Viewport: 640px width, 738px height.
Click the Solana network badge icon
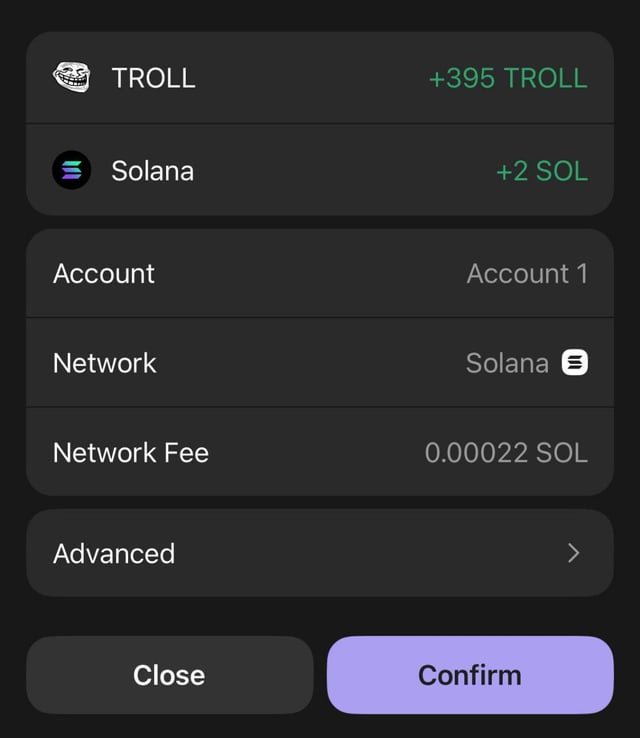pyautogui.click(x=575, y=362)
